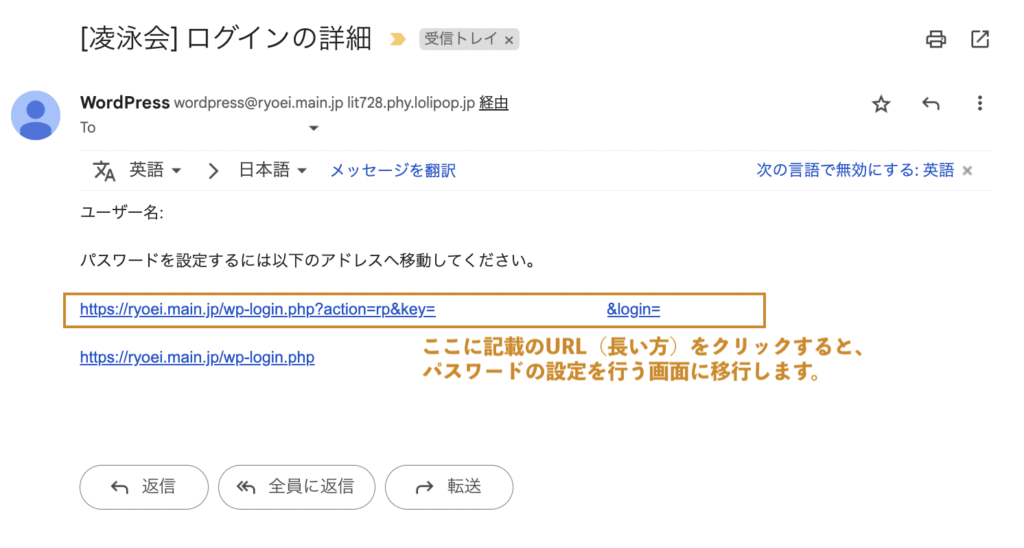This screenshot has width=1024, height=548.
Task: Remove the 受信トレイ label with its x
Action: click(x=509, y=40)
